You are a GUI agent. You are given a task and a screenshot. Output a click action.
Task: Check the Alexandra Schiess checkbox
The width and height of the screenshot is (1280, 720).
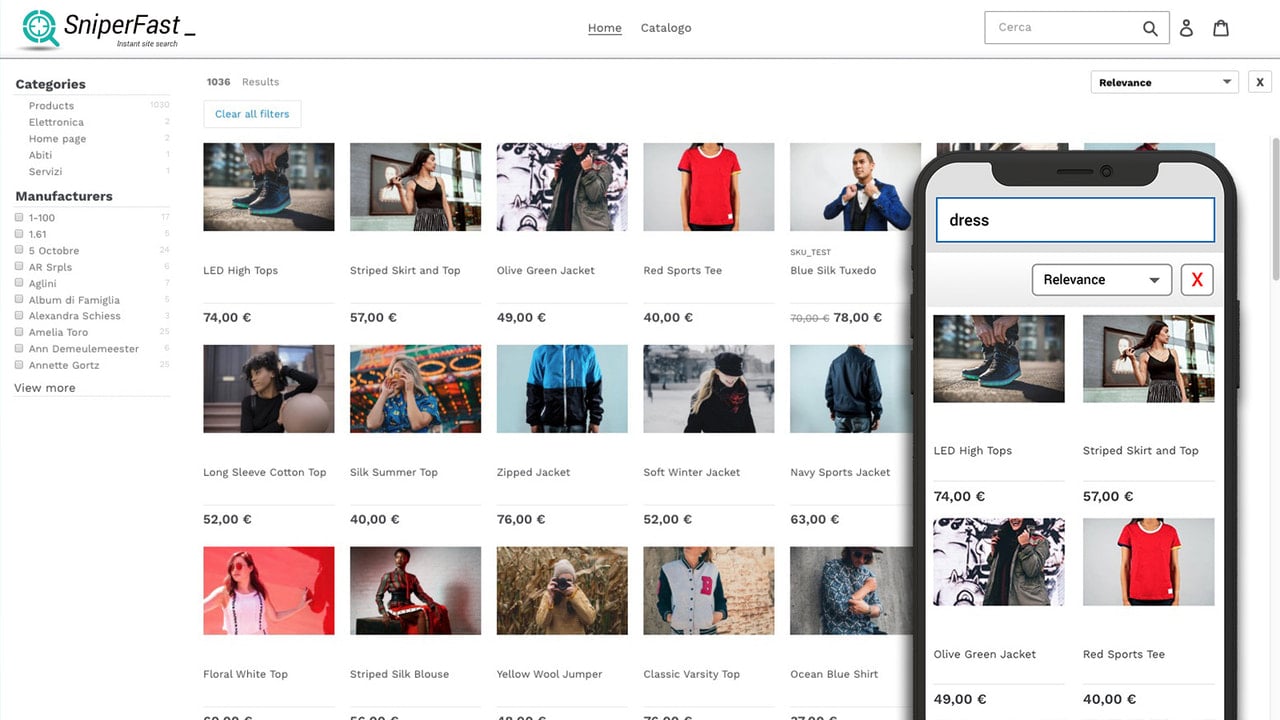pos(19,315)
